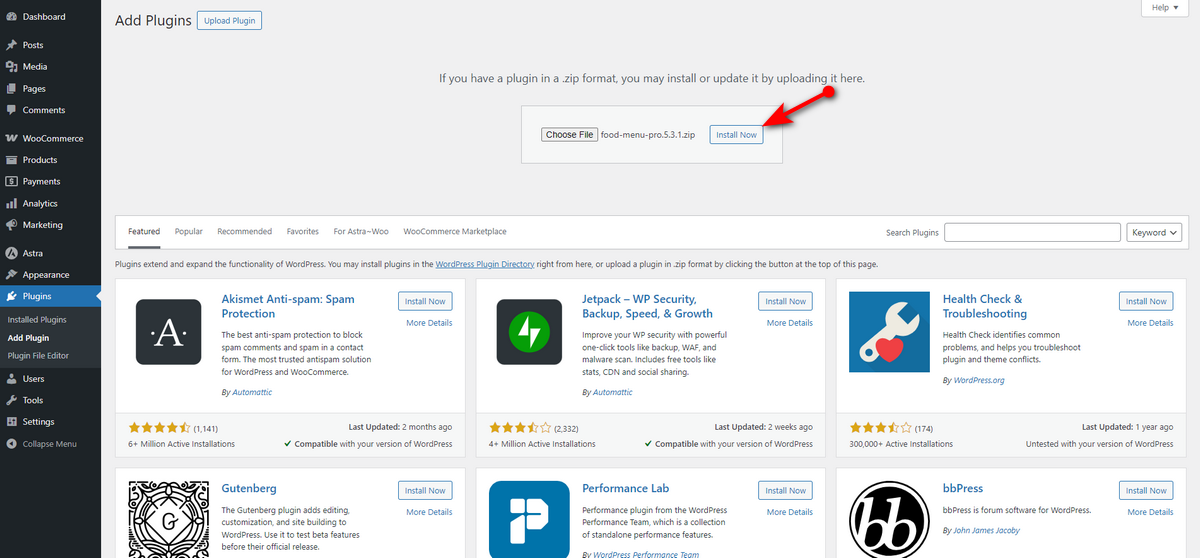Install the Performance Lab plugin
Screen dimensions: 1200x558
(786, 490)
